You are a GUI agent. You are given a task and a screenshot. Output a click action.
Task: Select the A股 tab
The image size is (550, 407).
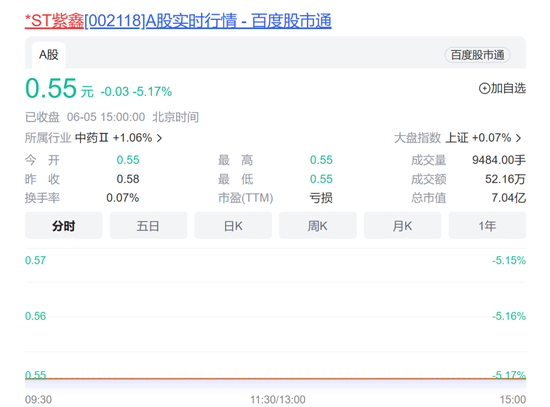[x=49, y=55]
